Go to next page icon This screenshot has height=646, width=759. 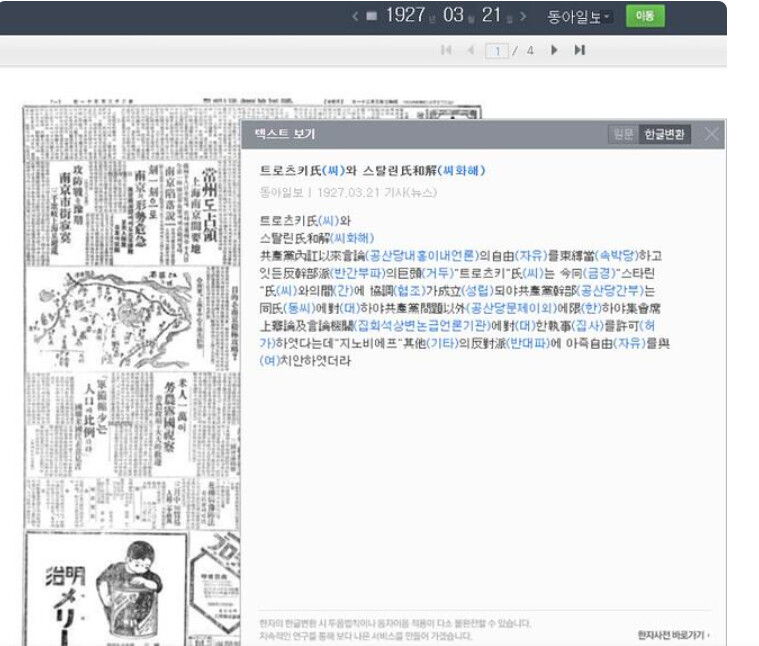pyautogui.click(x=554, y=50)
